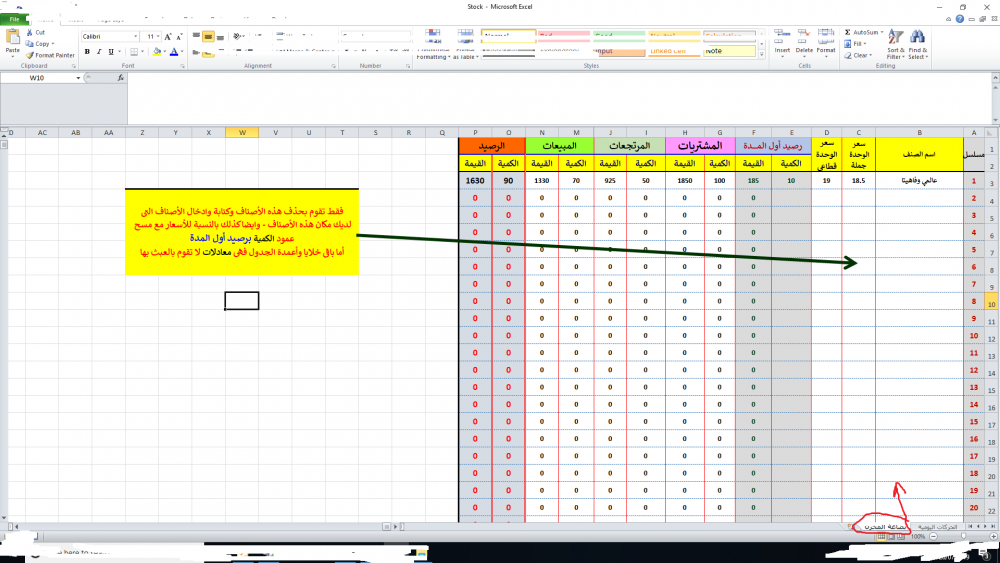Minimize the ribbon with caret icon

(x=948, y=19)
